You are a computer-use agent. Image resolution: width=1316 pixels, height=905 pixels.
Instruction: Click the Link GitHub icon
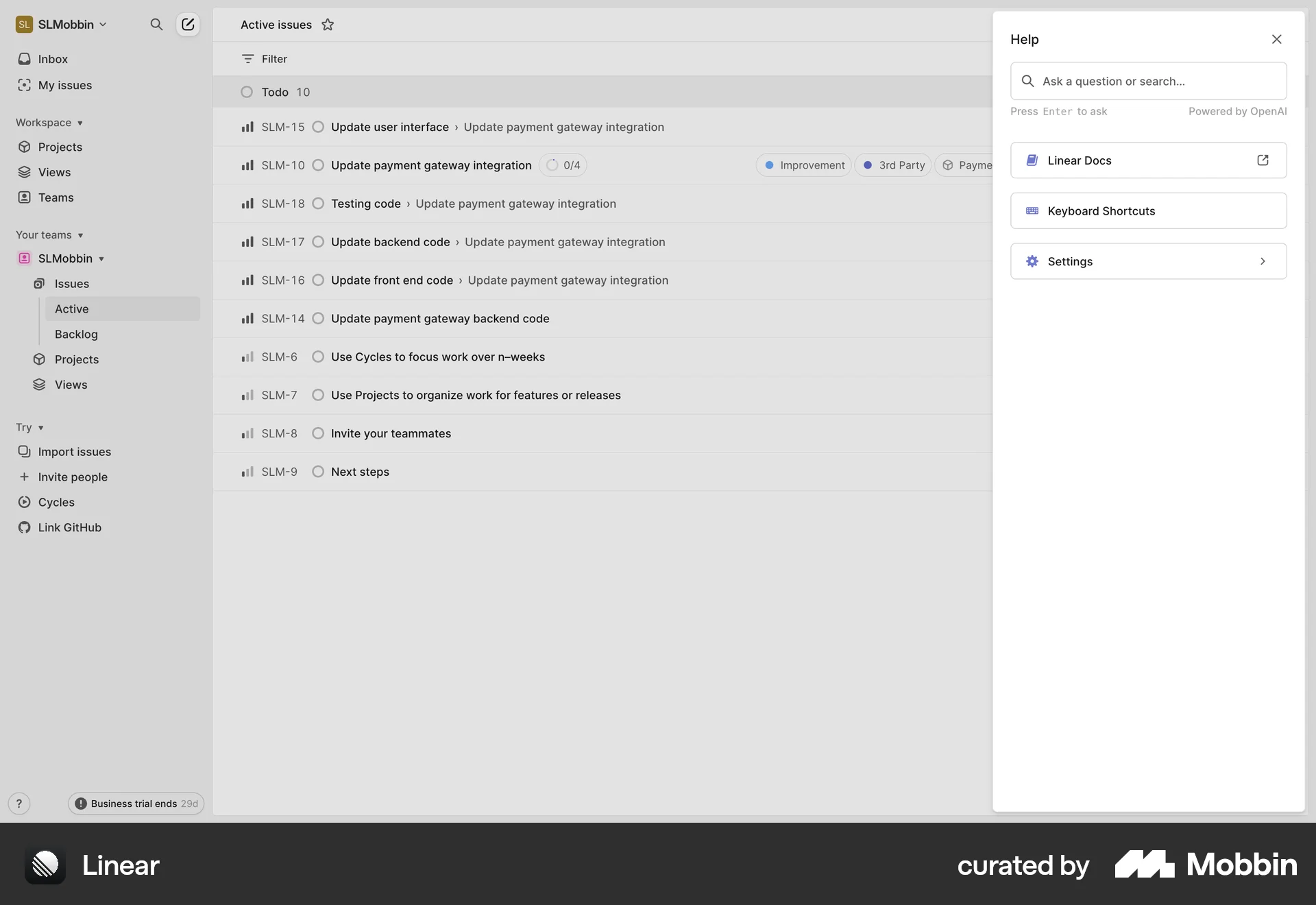pos(25,527)
